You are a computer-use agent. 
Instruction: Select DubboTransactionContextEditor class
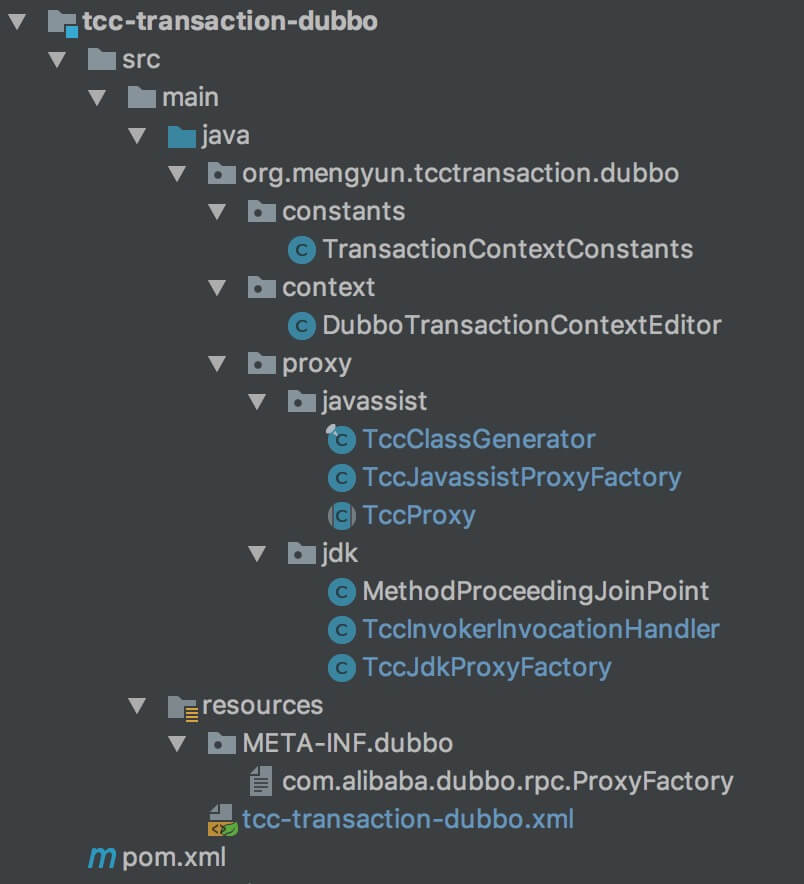pyautogui.click(x=522, y=325)
